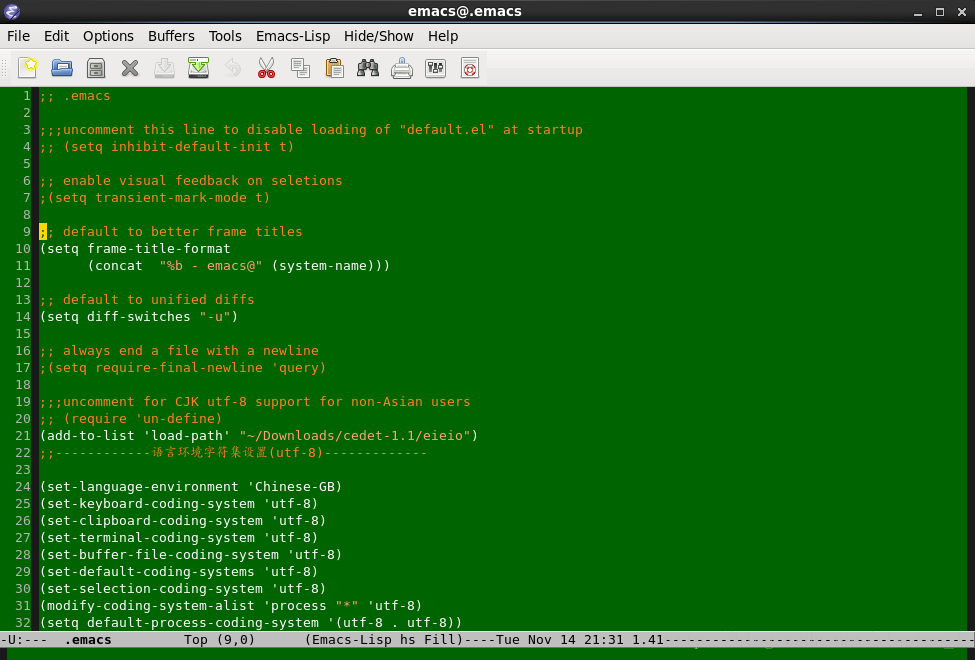
Task: Print the buffer with the printer icon
Action: pyautogui.click(x=402, y=68)
